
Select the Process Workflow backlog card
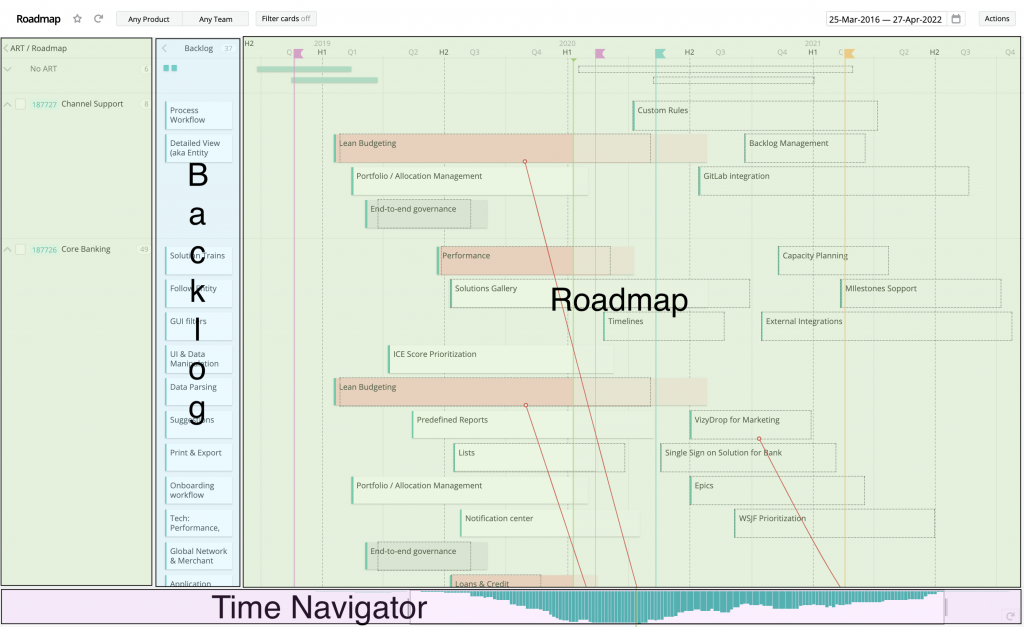[x=199, y=115]
